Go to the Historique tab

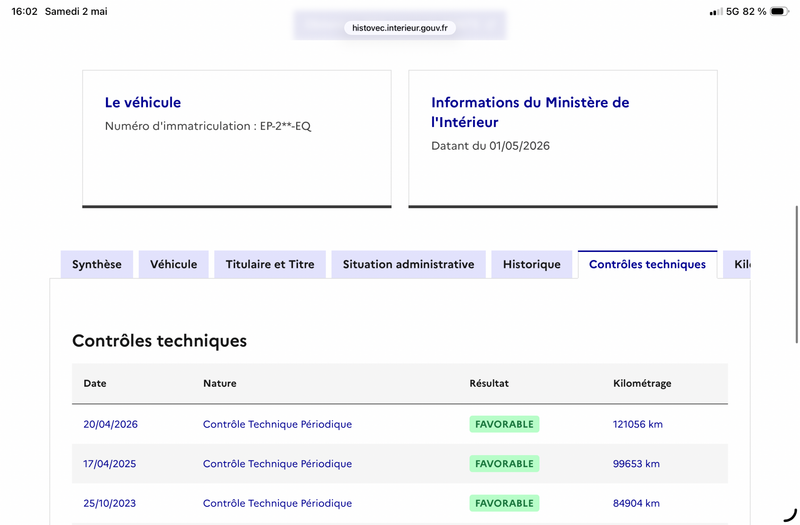point(532,264)
